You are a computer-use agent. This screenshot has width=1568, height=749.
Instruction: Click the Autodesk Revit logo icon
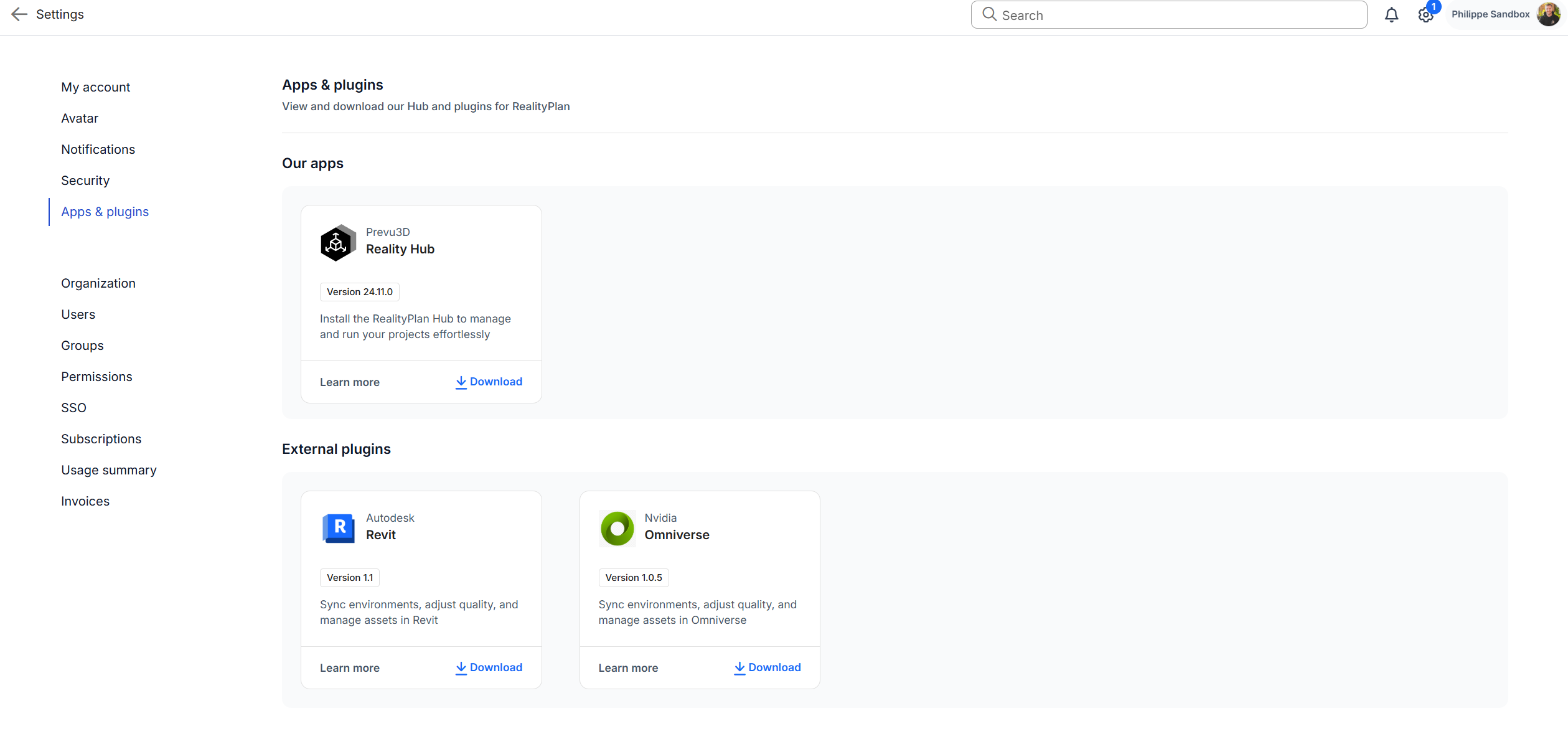pos(338,528)
